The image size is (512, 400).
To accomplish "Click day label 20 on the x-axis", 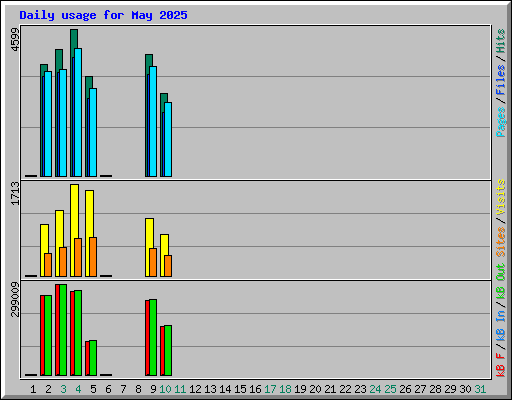I will click(315, 389).
